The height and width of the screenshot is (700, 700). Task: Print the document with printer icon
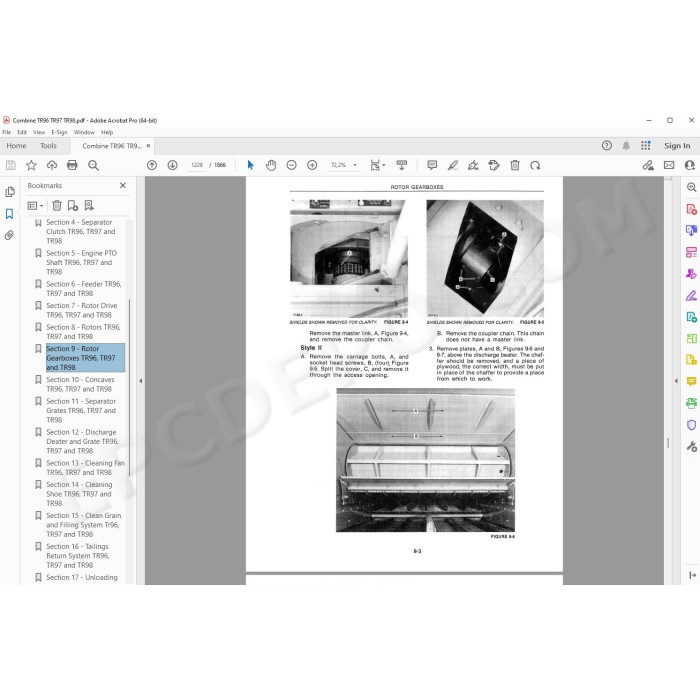(72, 165)
